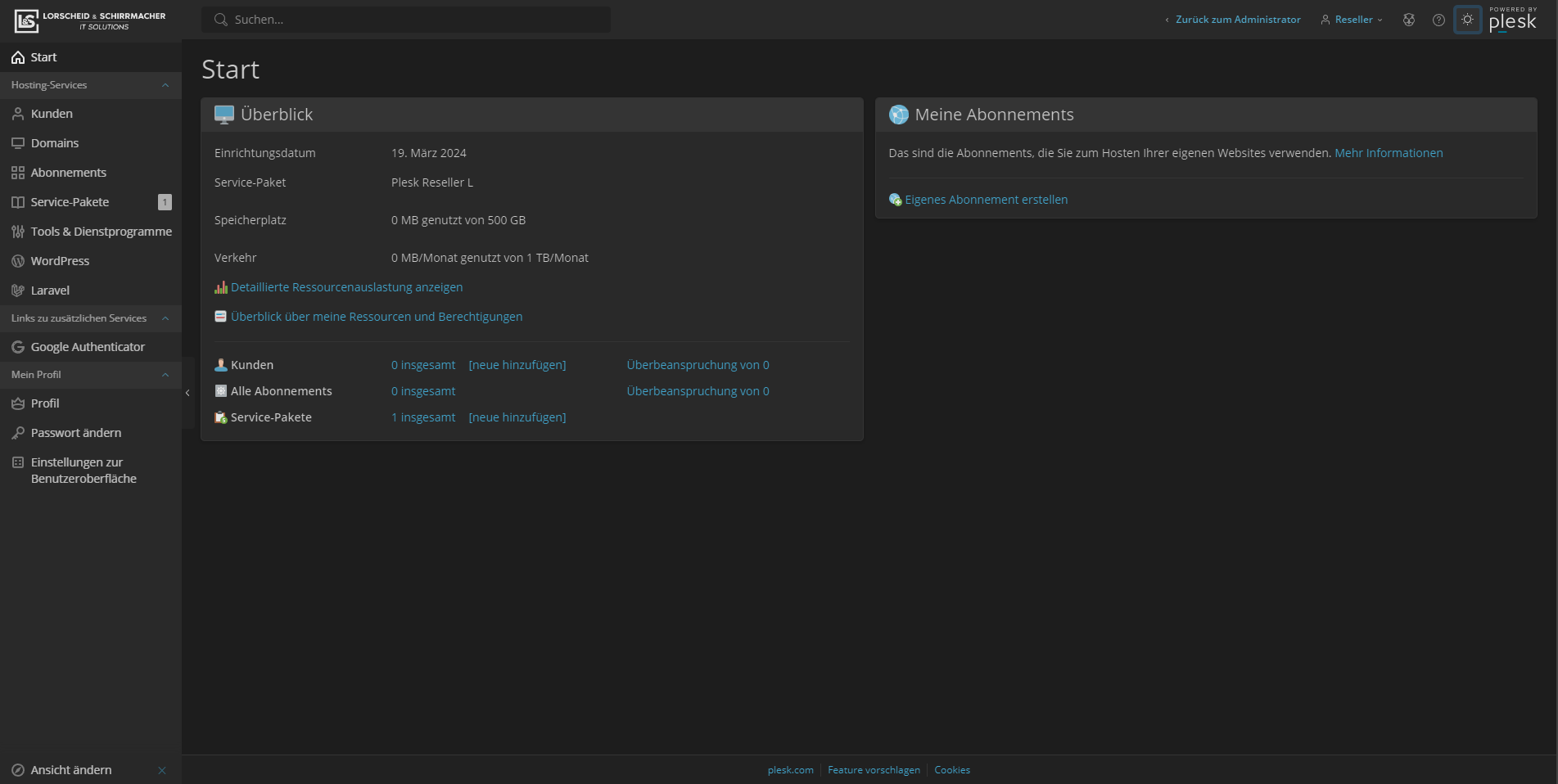This screenshot has height=784, width=1558.
Task: Toggle the light/dark theme sun icon
Action: 1467,20
